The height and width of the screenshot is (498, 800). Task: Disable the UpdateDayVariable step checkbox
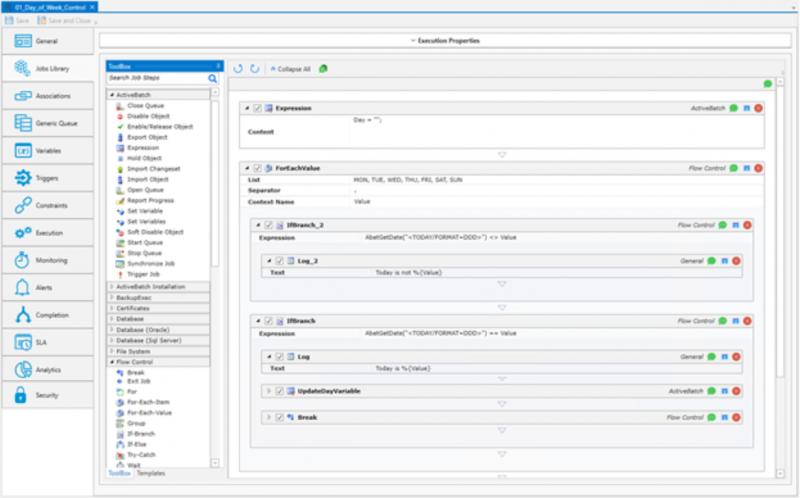(279, 390)
